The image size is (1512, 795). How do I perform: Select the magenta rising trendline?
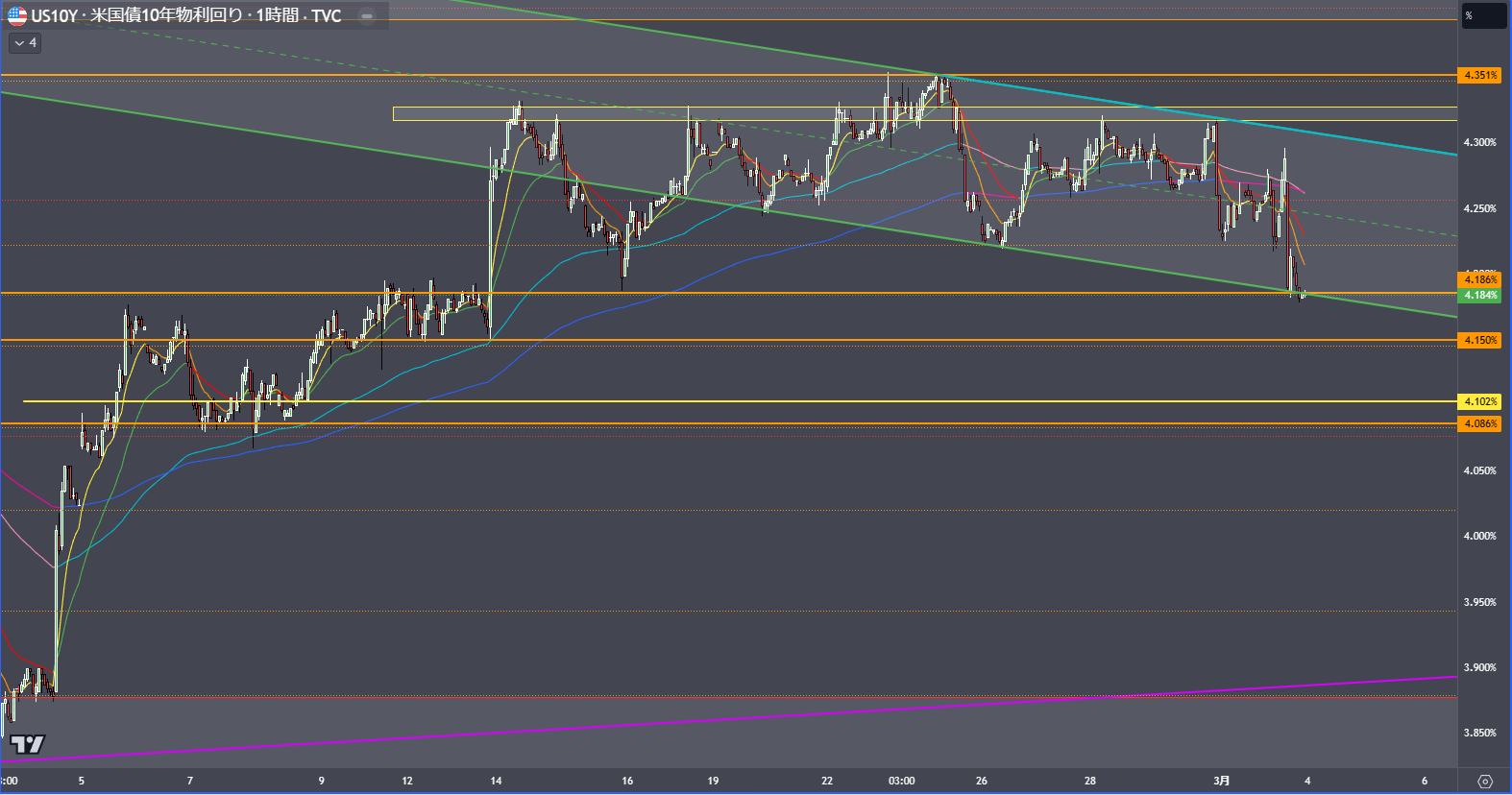[x=730, y=718]
